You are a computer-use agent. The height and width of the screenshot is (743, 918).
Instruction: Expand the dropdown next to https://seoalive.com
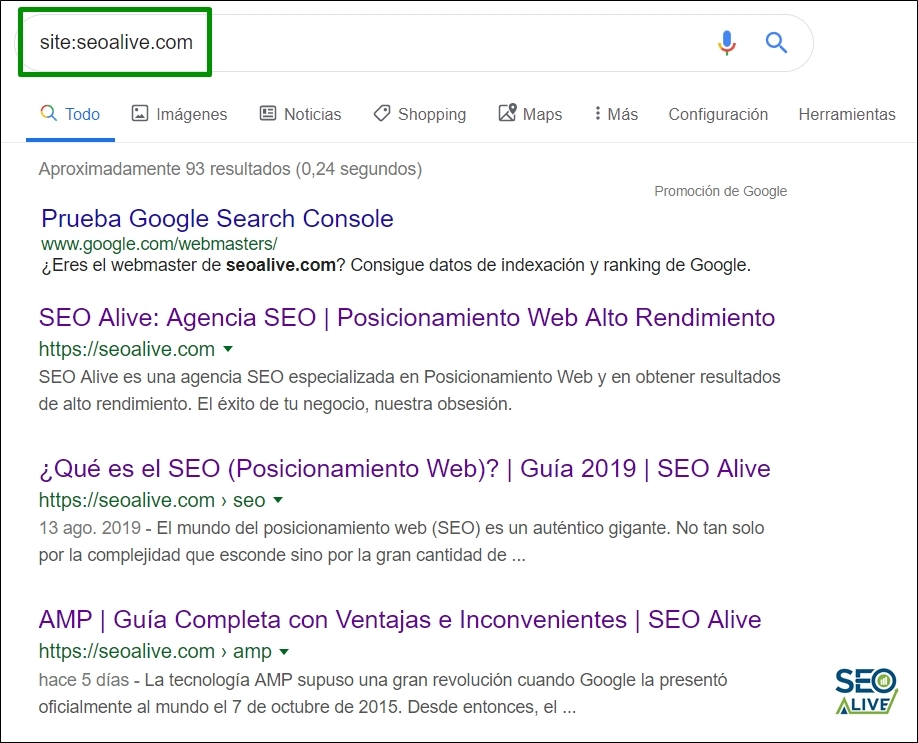[228, 350]
